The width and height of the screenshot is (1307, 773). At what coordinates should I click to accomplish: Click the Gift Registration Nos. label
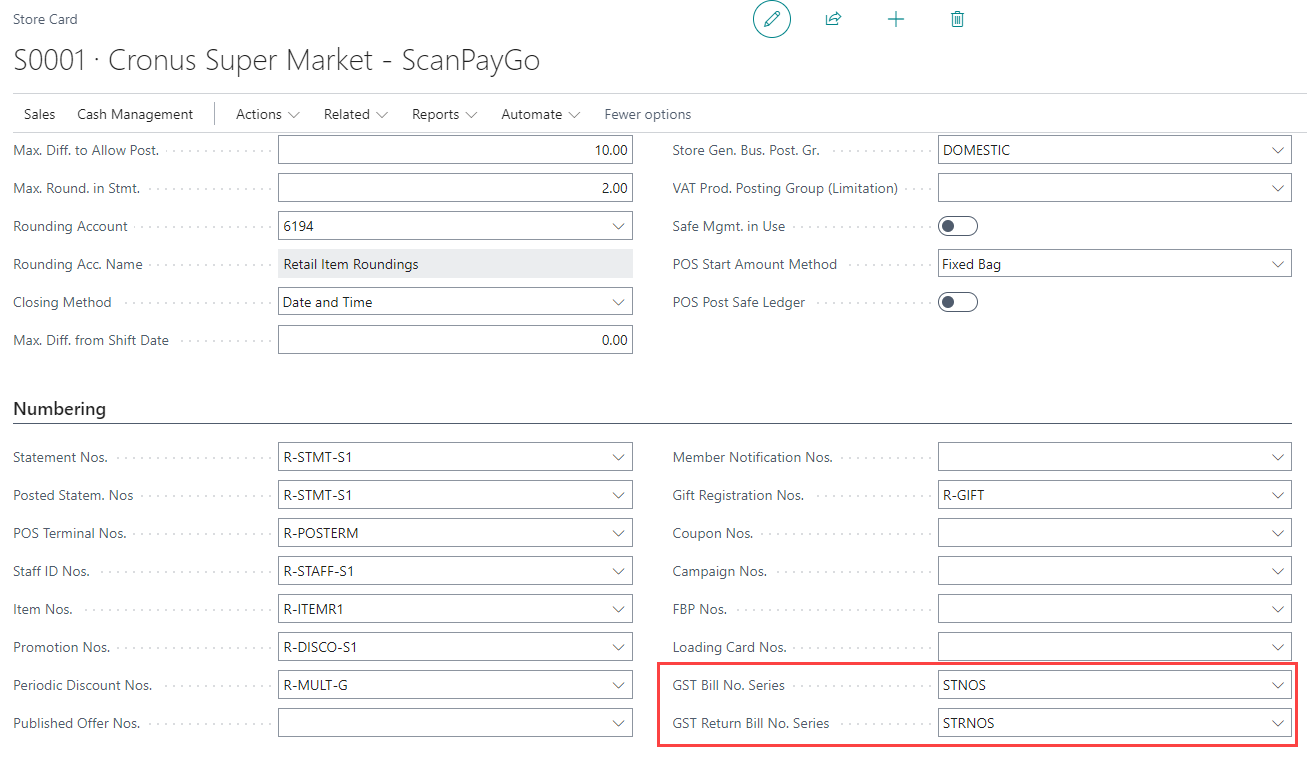click(x=738, y=495)
